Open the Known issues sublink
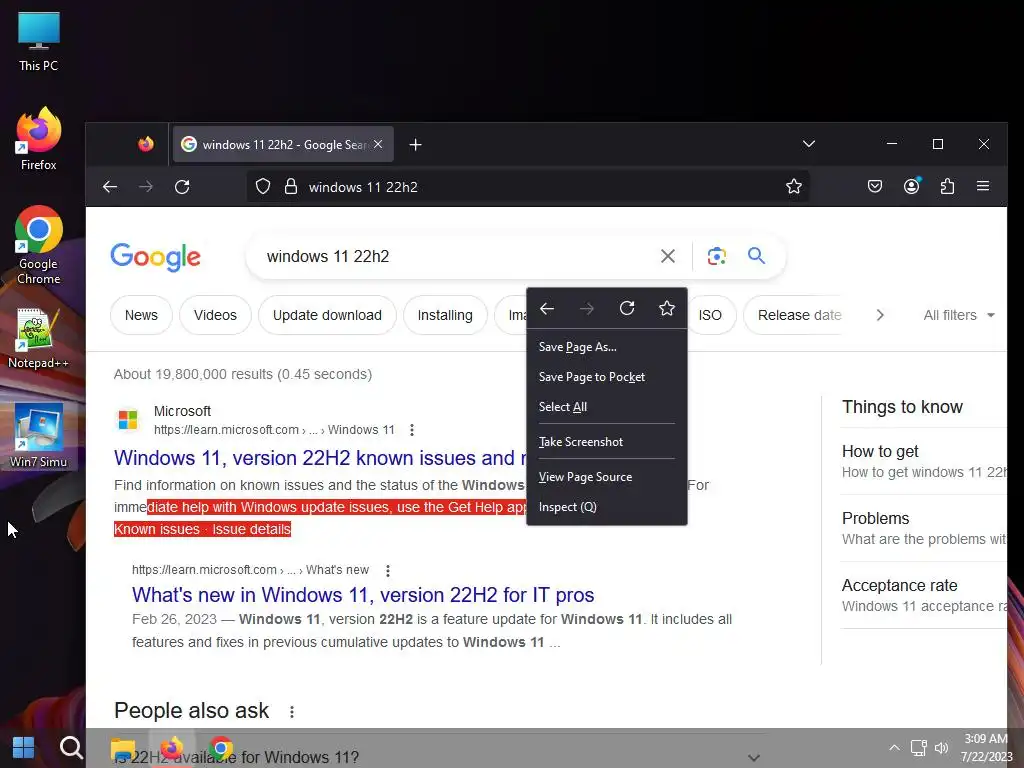This screenshot has width=1024, height=768. (157, 529)
